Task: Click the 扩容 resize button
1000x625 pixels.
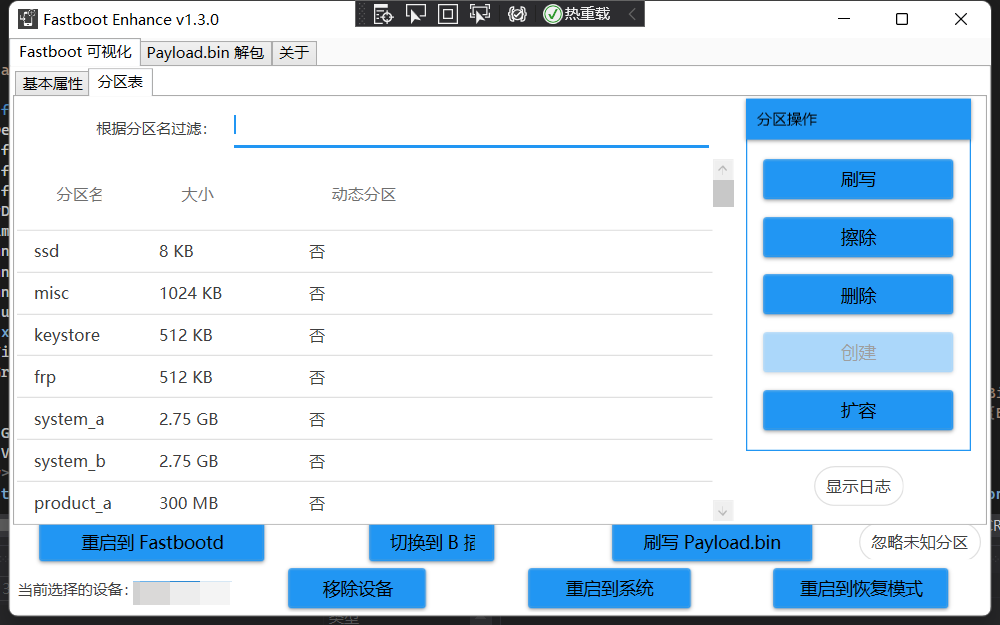Action: (x=858, y=410)
